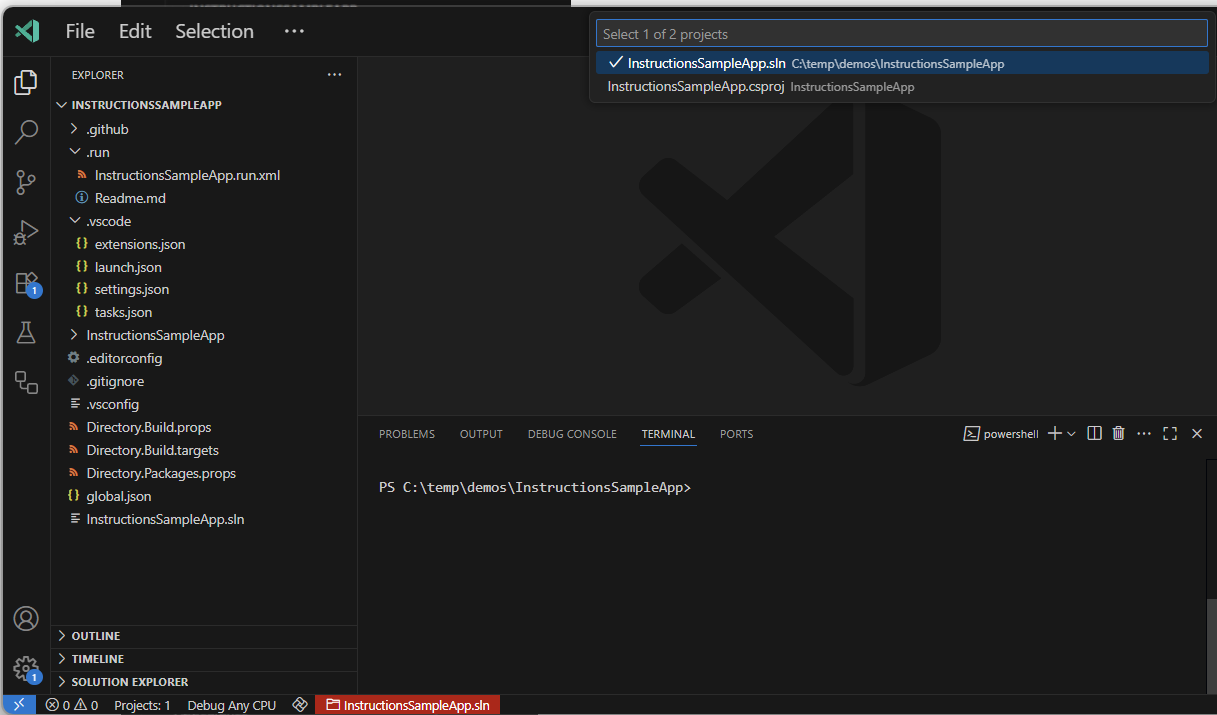Select InstructionsSampleApp.sln in project picker
This screenshot has width=1217, height=715.
902,63
